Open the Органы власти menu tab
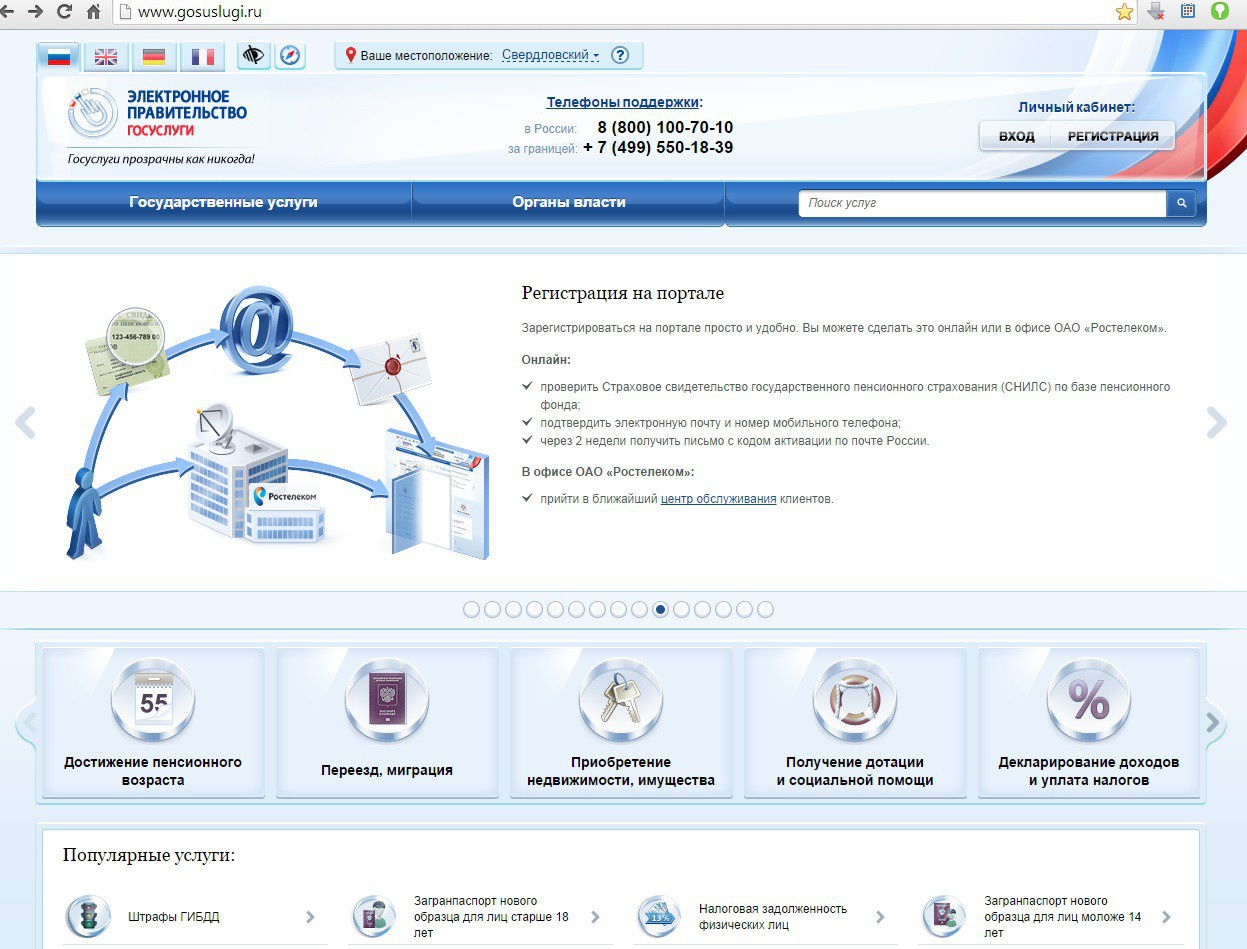The image size is (1247, 949). tap(568, 203)
